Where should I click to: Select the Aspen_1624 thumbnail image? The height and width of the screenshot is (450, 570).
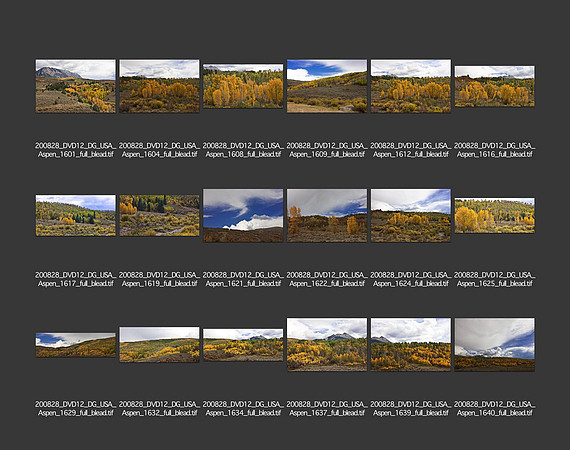[x=411, y=216]
